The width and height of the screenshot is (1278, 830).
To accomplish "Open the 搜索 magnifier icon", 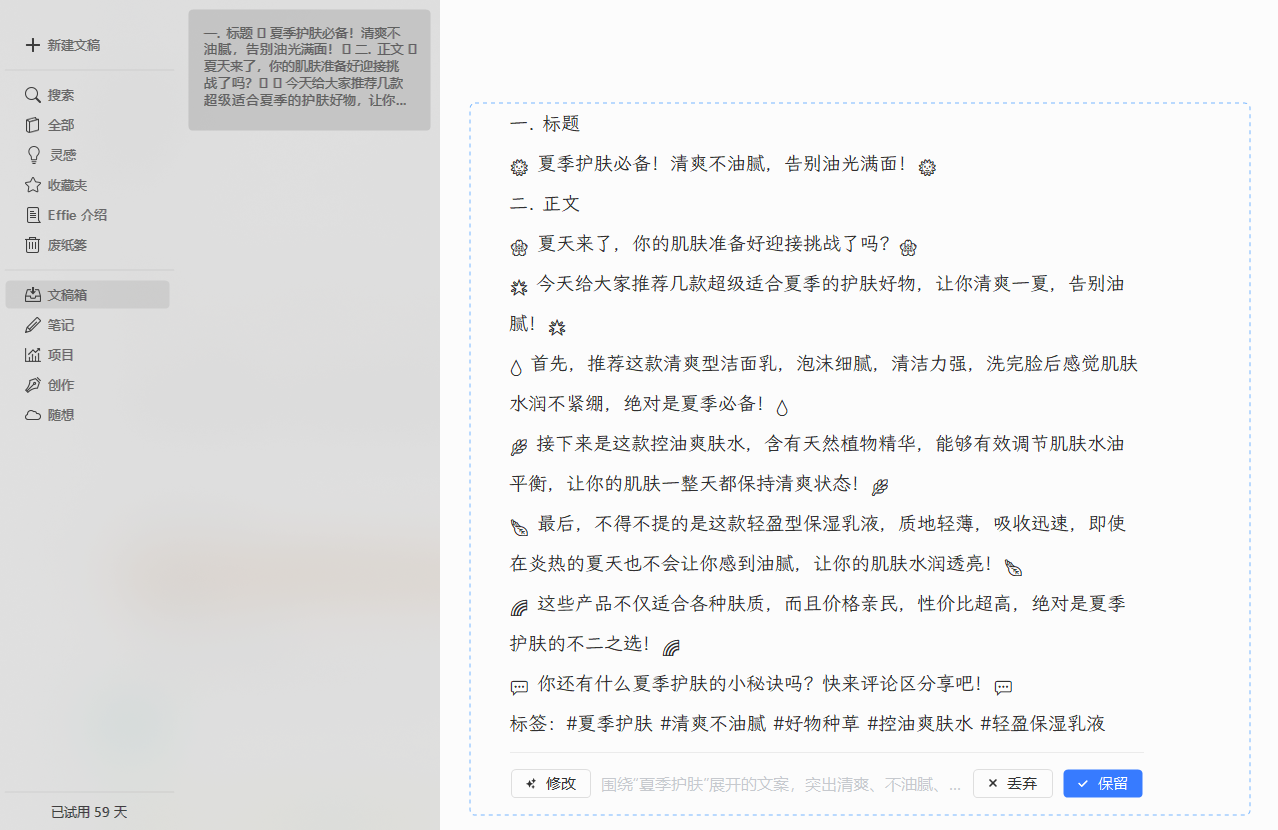I will coord(33,95).
